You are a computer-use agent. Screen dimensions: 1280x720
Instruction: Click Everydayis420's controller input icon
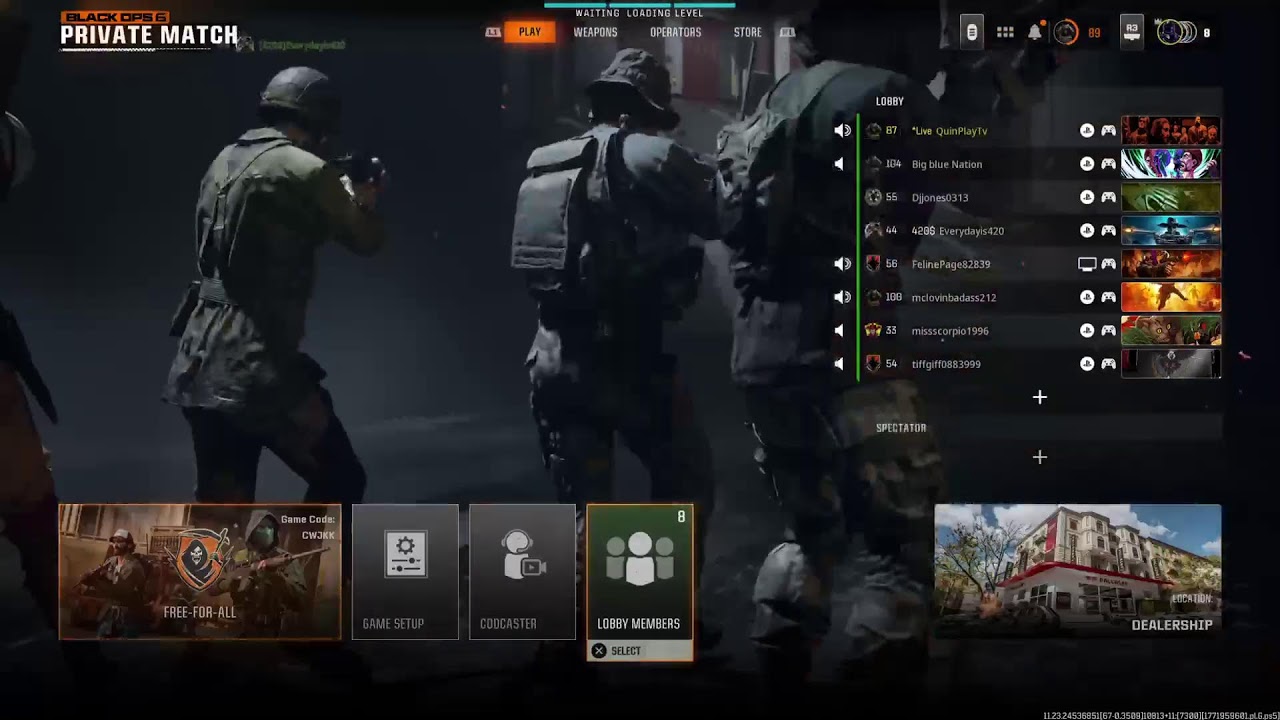1109,231
